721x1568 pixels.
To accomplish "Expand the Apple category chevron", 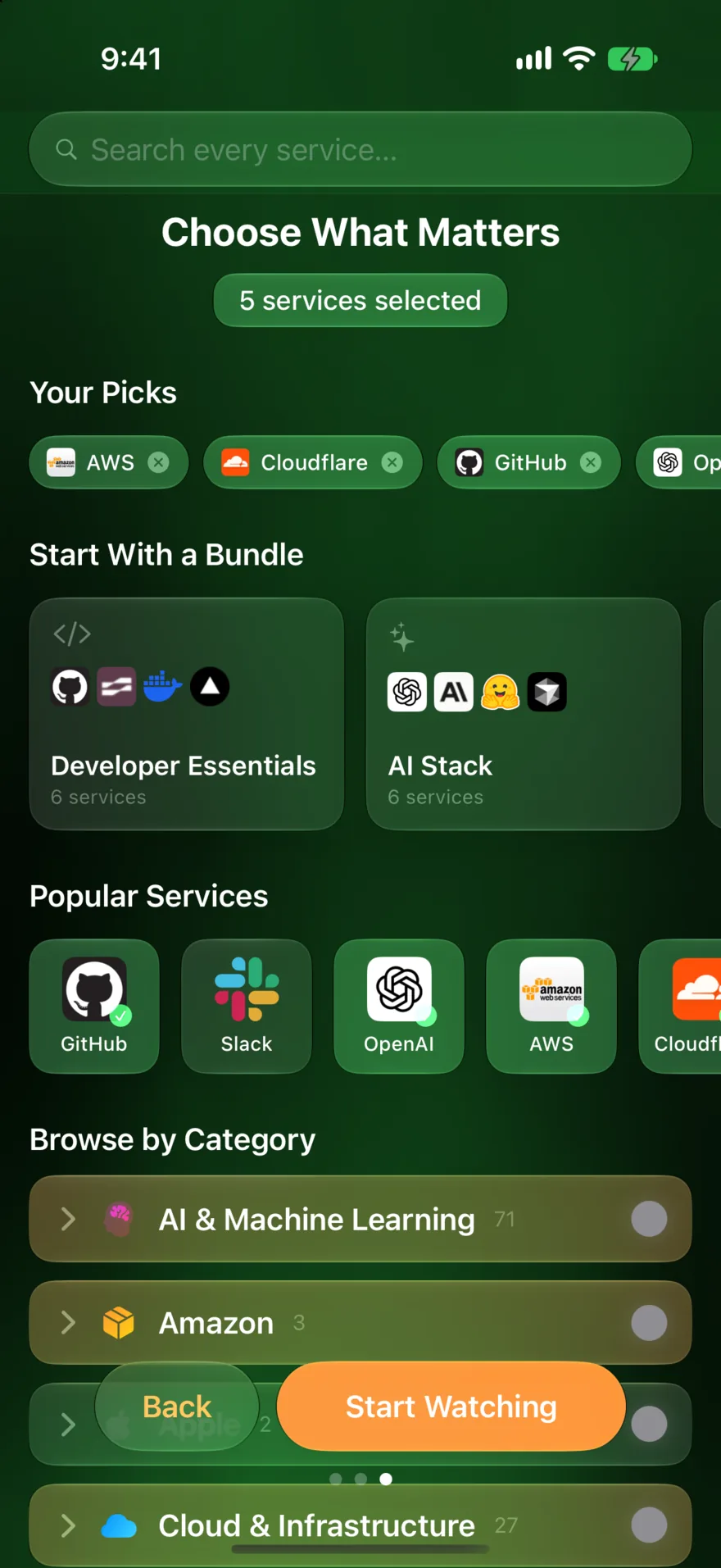I will pos(69,1425).
